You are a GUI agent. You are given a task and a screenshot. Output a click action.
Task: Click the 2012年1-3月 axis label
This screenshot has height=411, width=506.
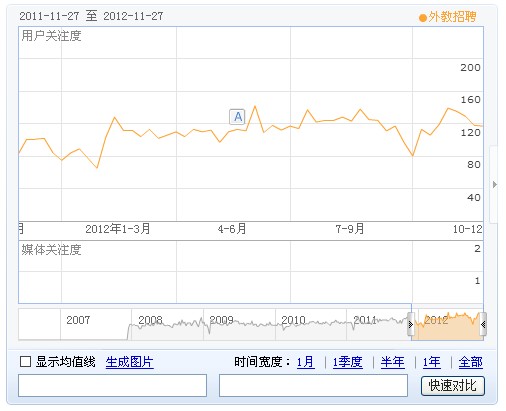[118, 229]
